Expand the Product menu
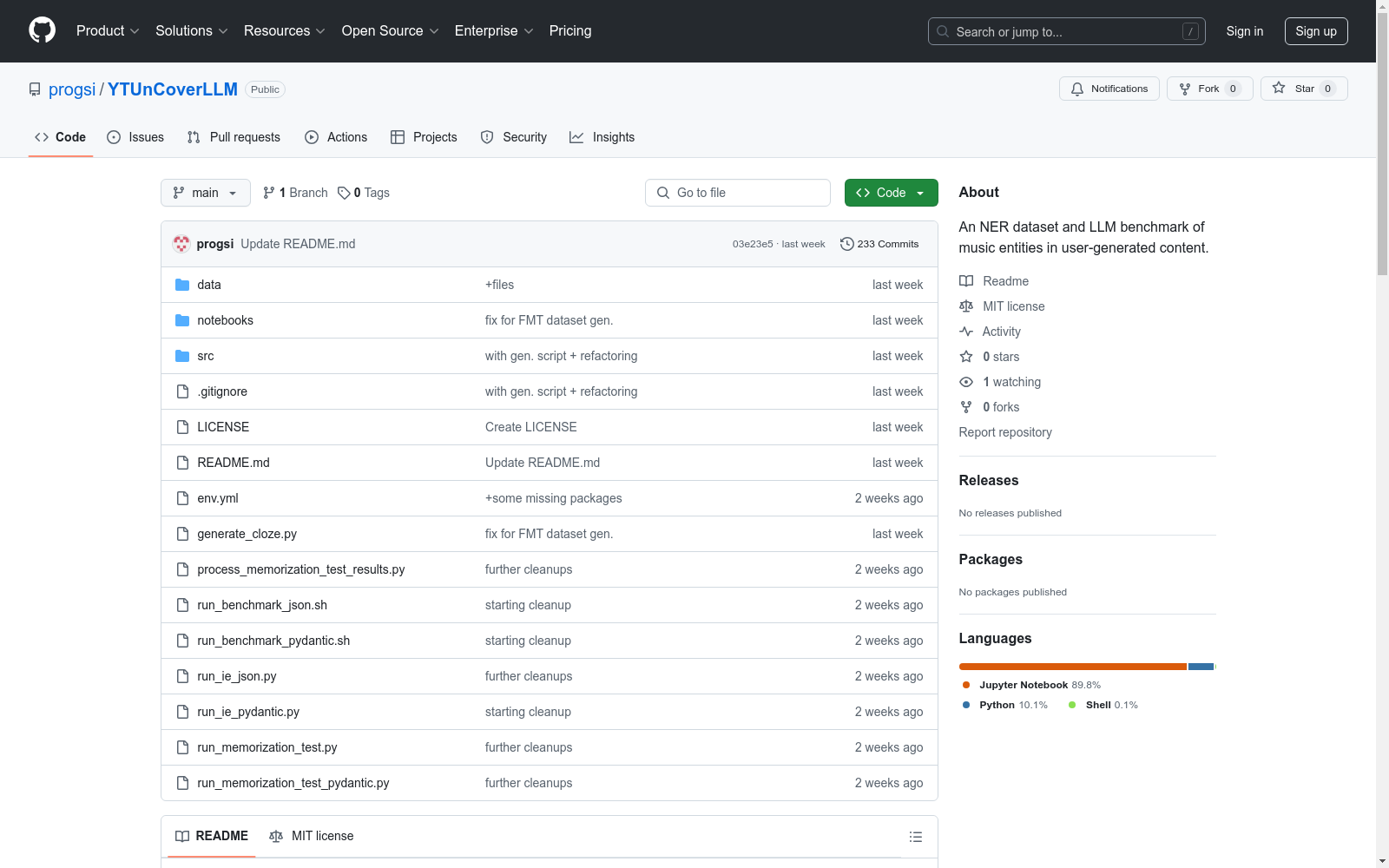 click(x=108, y=31)
